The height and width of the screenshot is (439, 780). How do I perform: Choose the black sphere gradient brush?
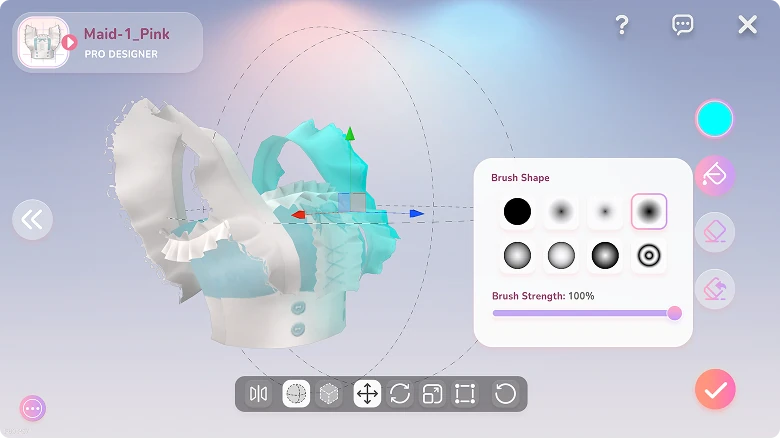pos(605,256)
